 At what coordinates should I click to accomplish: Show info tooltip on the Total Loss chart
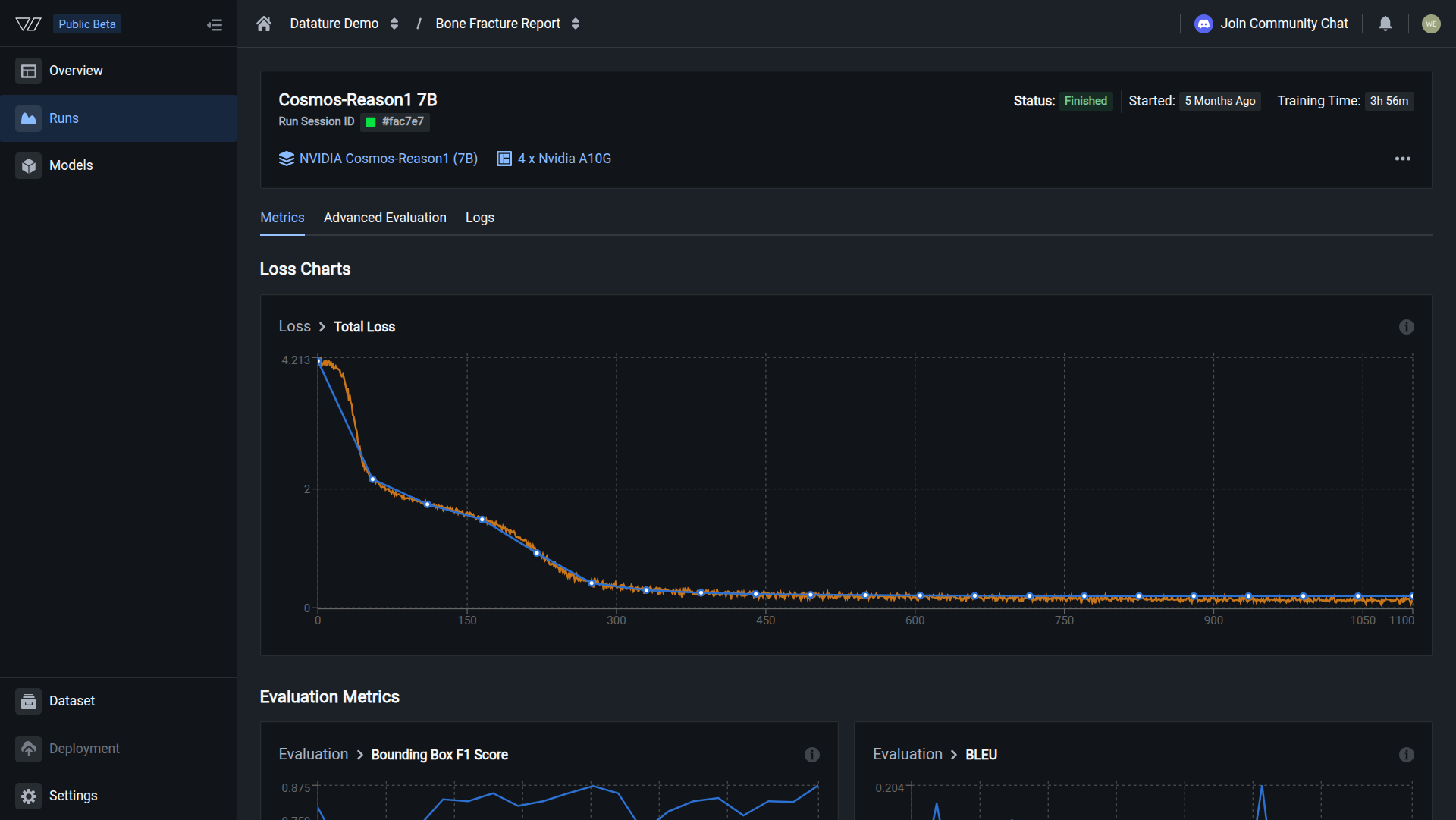[x=1407, y=326]
